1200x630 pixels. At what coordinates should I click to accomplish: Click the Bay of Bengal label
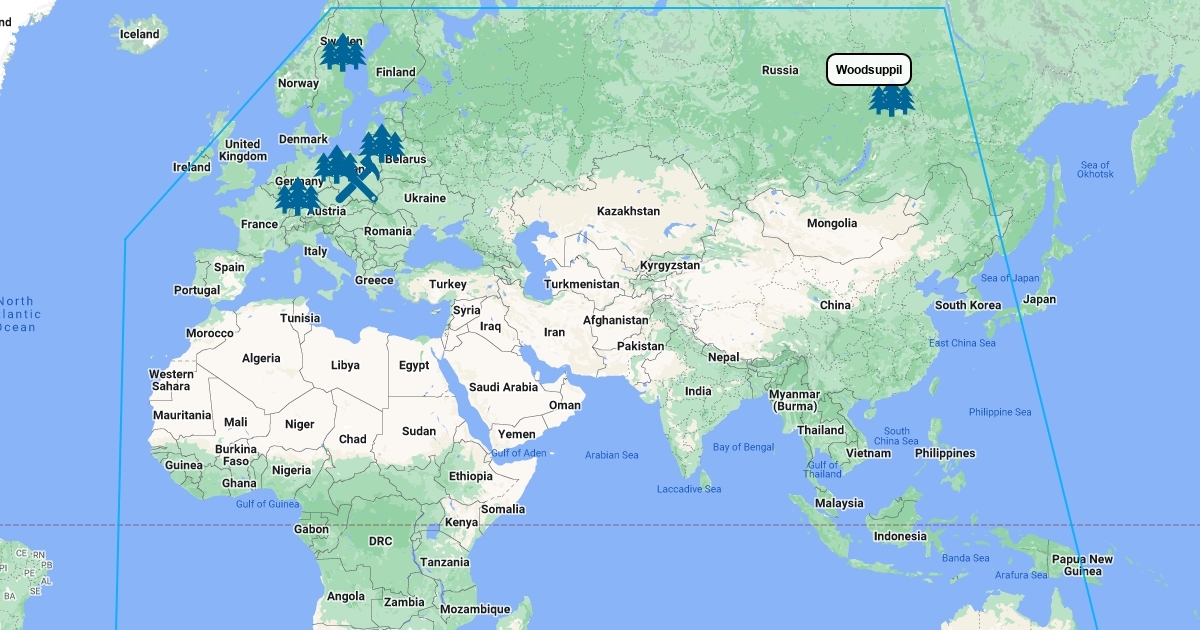pos(744,446)
